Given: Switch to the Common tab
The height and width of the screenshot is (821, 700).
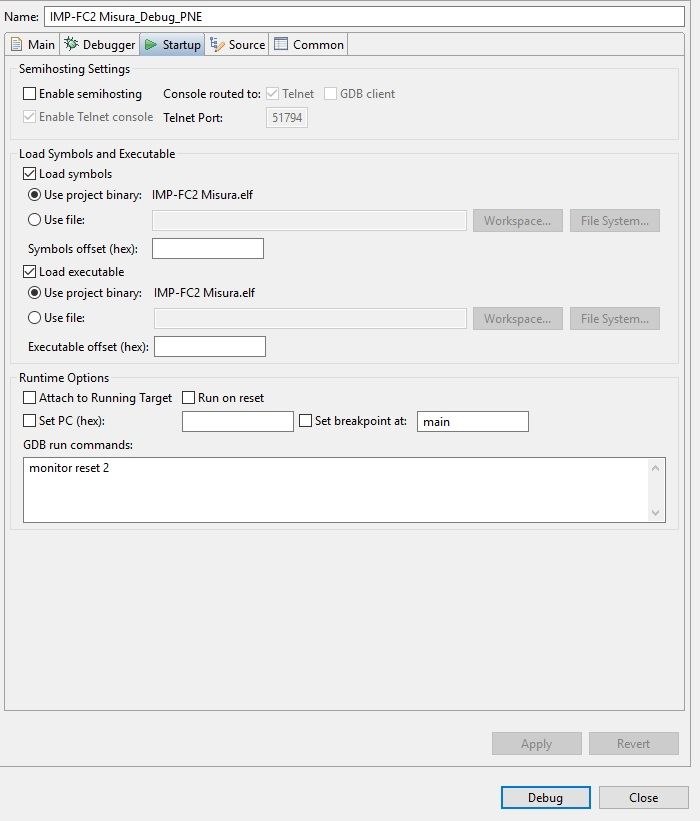Looking at the screenshot, I should 308,45.
